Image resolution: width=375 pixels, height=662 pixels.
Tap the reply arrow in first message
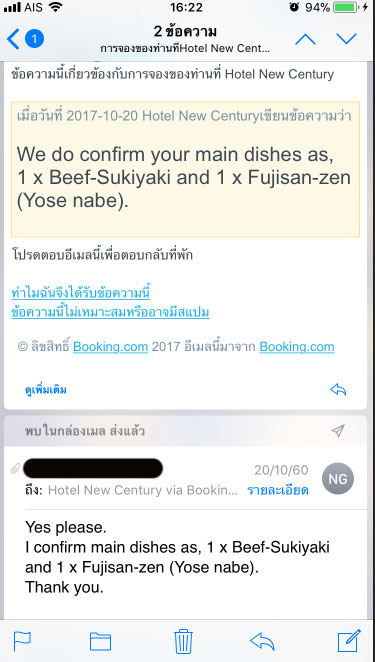point(338,390)
